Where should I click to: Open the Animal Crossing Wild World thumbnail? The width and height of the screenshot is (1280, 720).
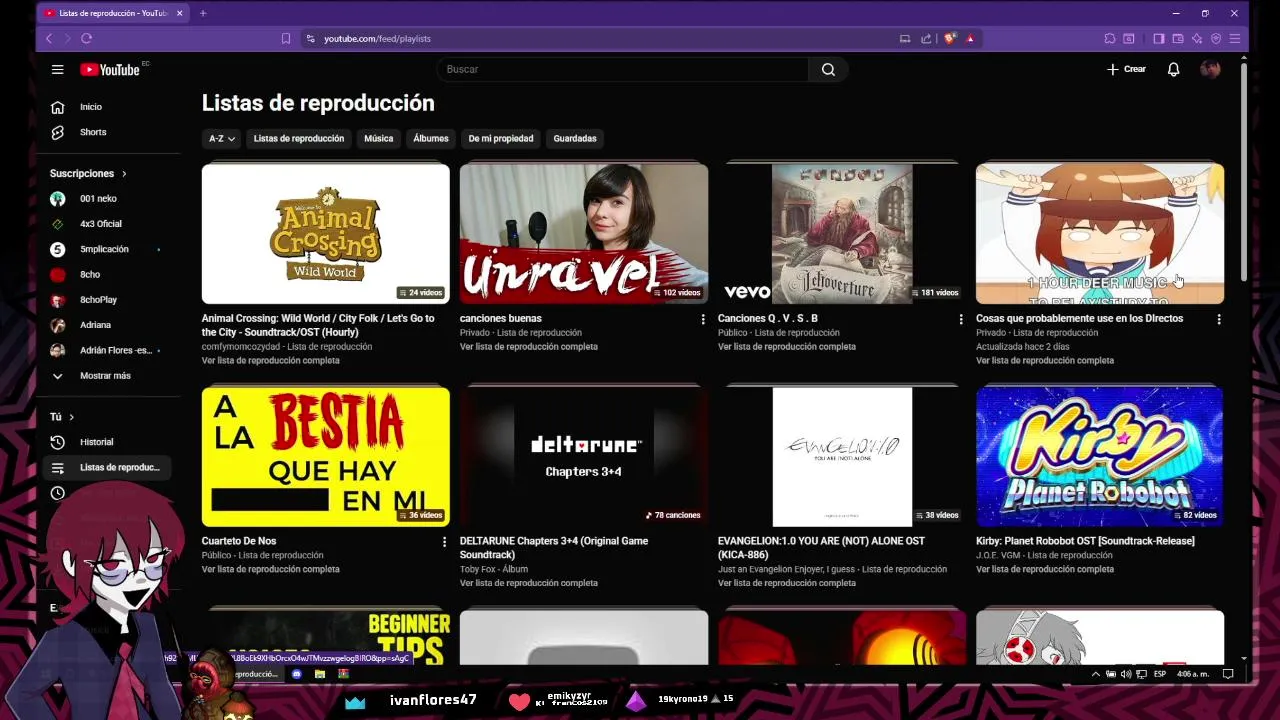pyautogui.click(x=326, y=234)
